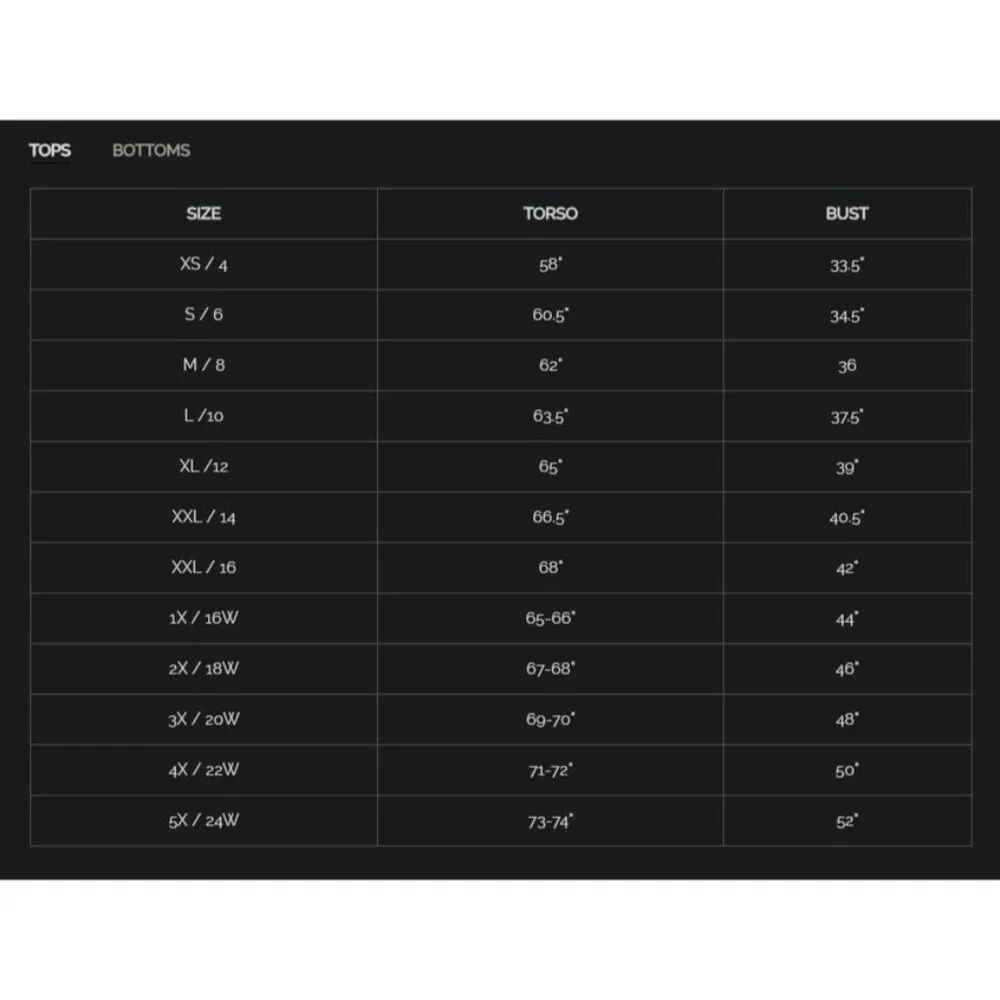
Task: Select the TOPS tab
Action: (x=50, y=150)
